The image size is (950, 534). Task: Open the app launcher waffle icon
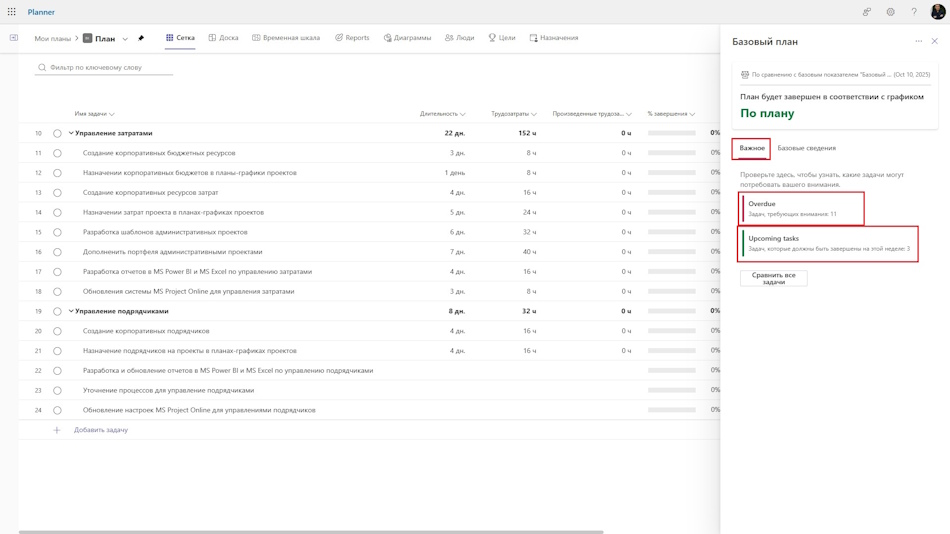pyautogui.click(x=12, y=12)
